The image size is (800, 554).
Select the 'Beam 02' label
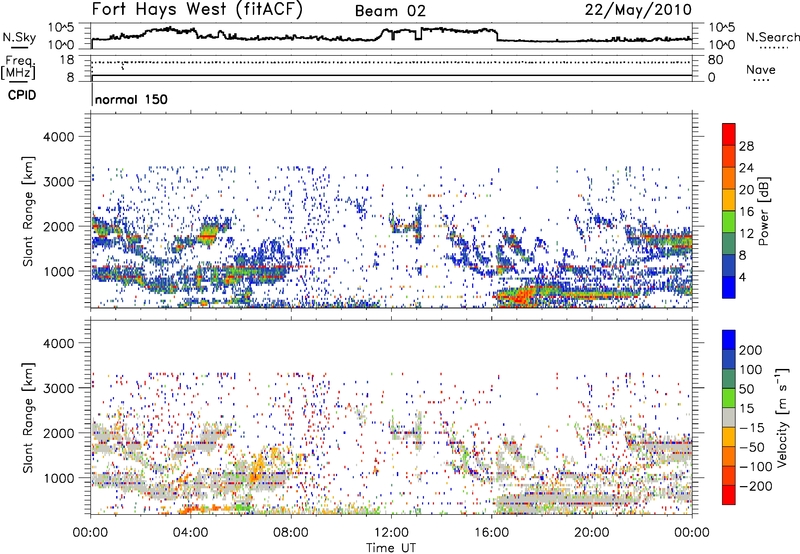(390, 11)
